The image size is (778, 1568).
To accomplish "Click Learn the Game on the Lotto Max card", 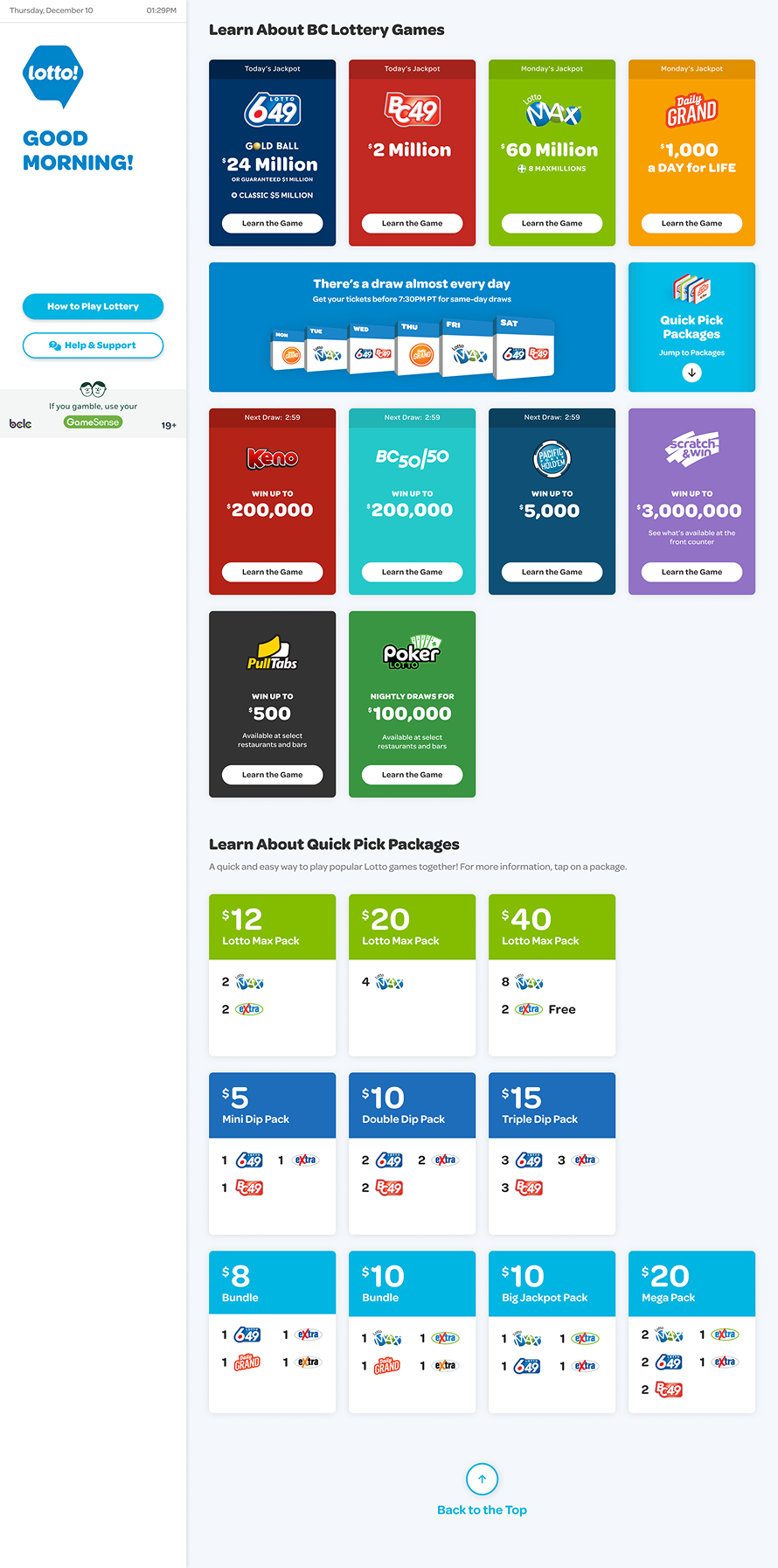I will point(552,223).
